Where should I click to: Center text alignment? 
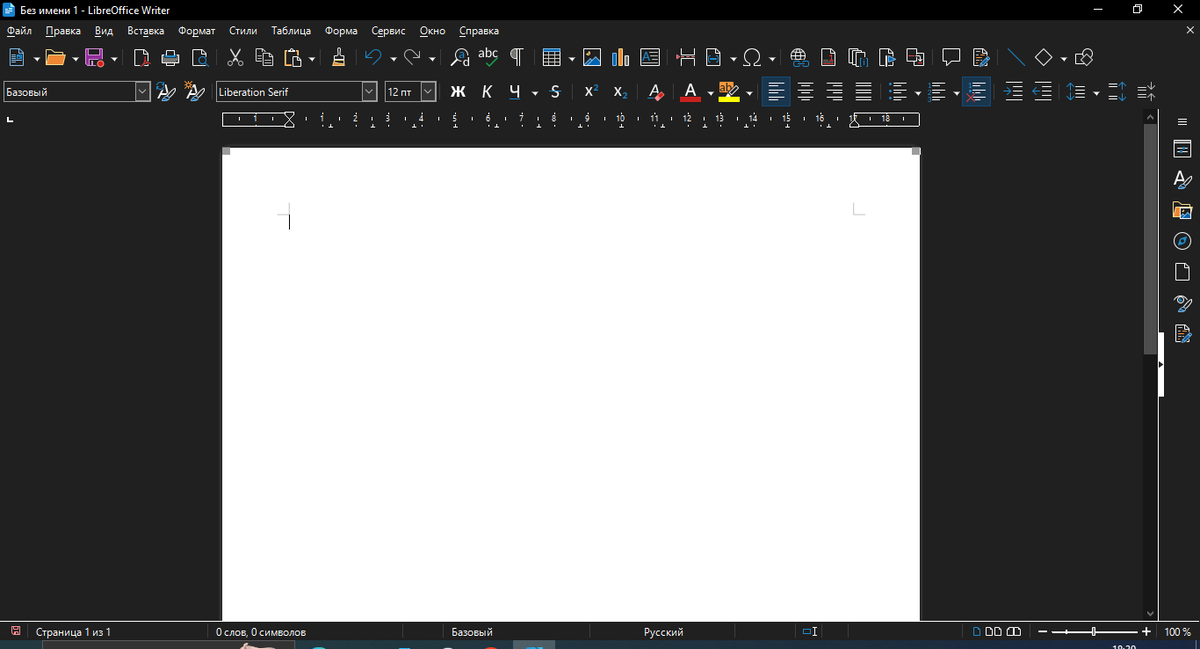tap(805, 92)
